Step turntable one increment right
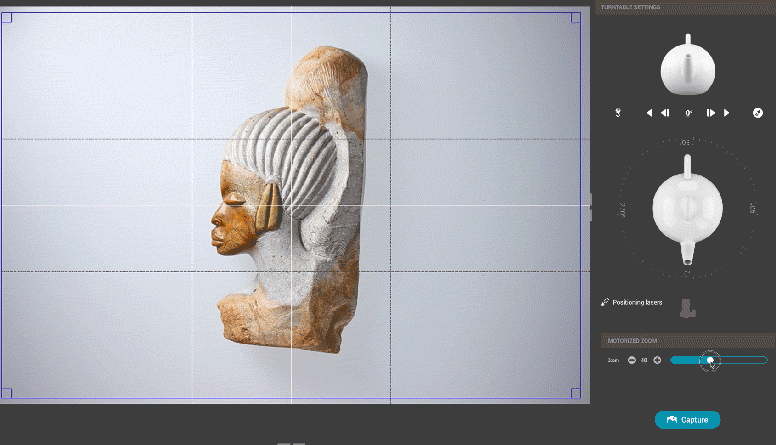The width and height of the screenshot is (776, 445). (711, 113)
